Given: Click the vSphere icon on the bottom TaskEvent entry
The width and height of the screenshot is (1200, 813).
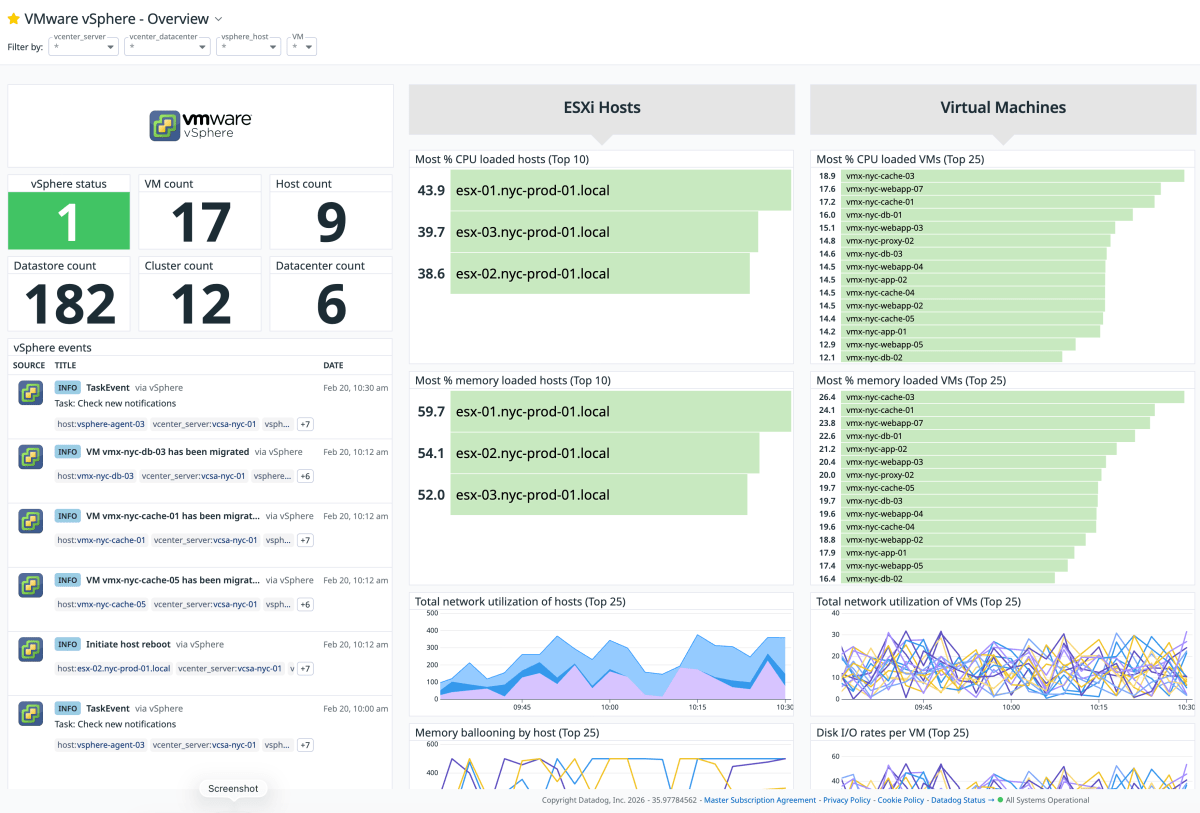Looking at the screenshot, I should [x=30, y=714].
